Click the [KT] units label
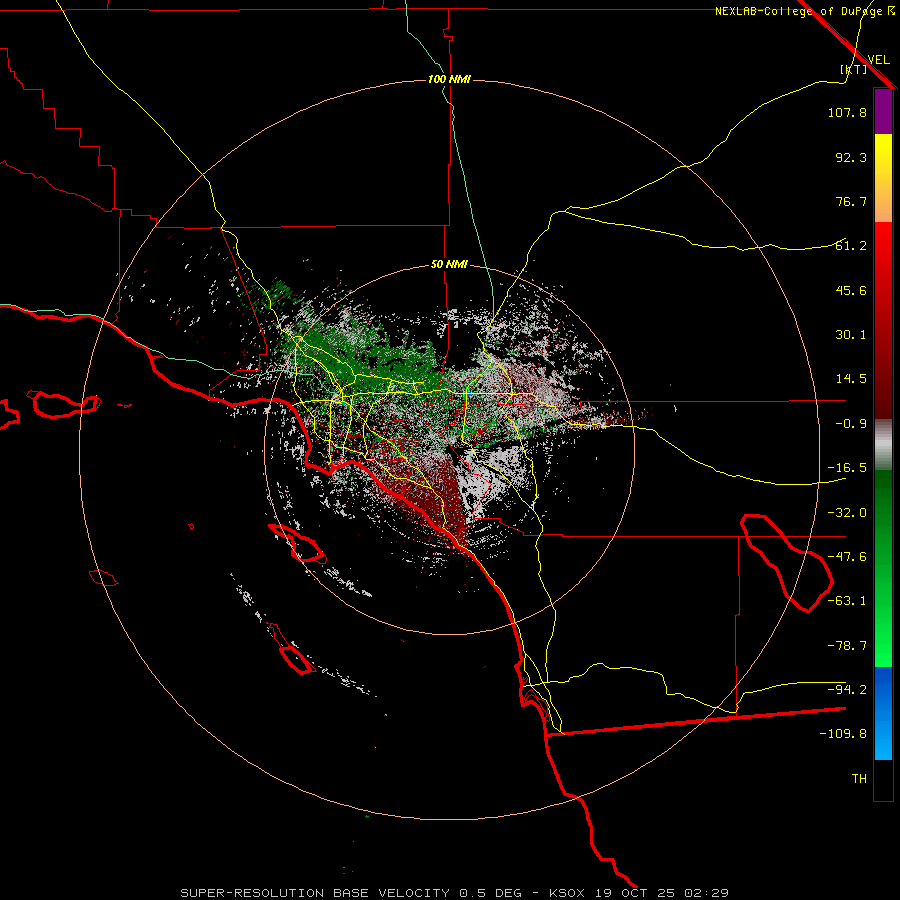The image size is (900, 900). point(853,69)
